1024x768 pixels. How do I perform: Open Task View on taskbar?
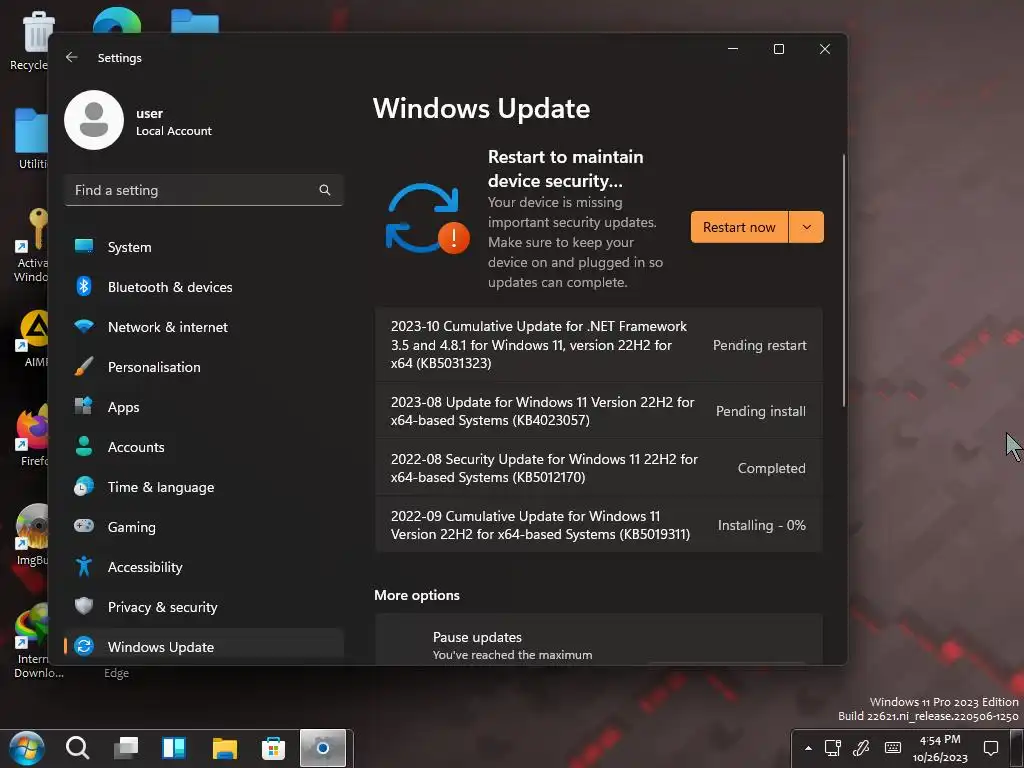click(x=126, y=748)
